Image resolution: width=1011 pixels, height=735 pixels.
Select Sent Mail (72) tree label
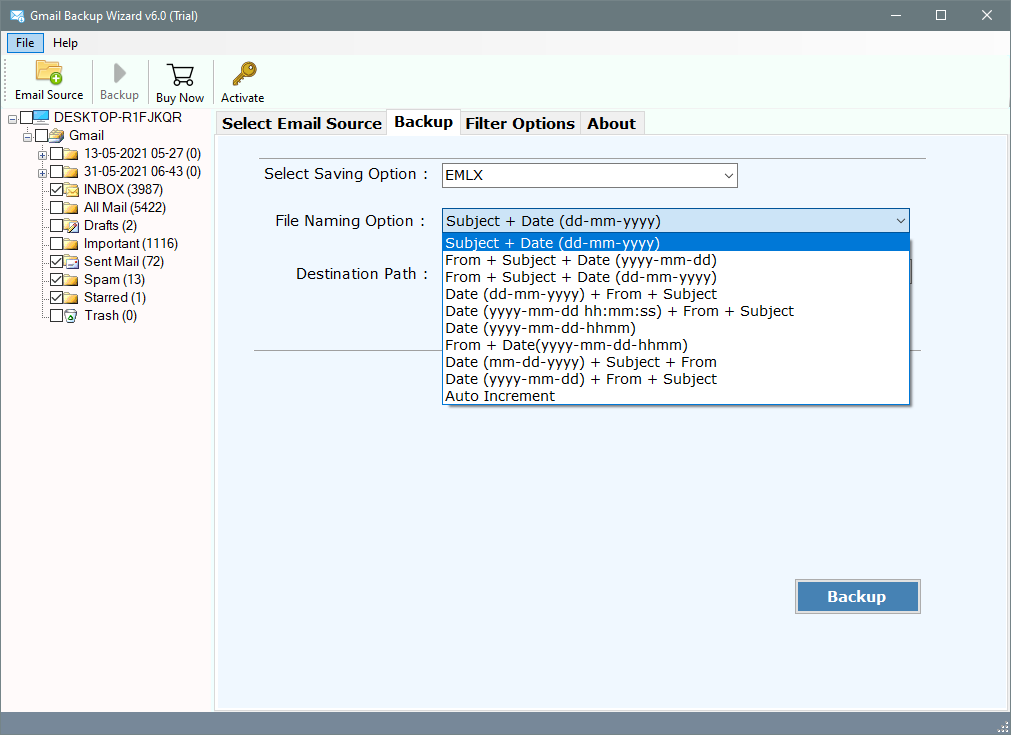pyautogui.click(x=124, y=262)
